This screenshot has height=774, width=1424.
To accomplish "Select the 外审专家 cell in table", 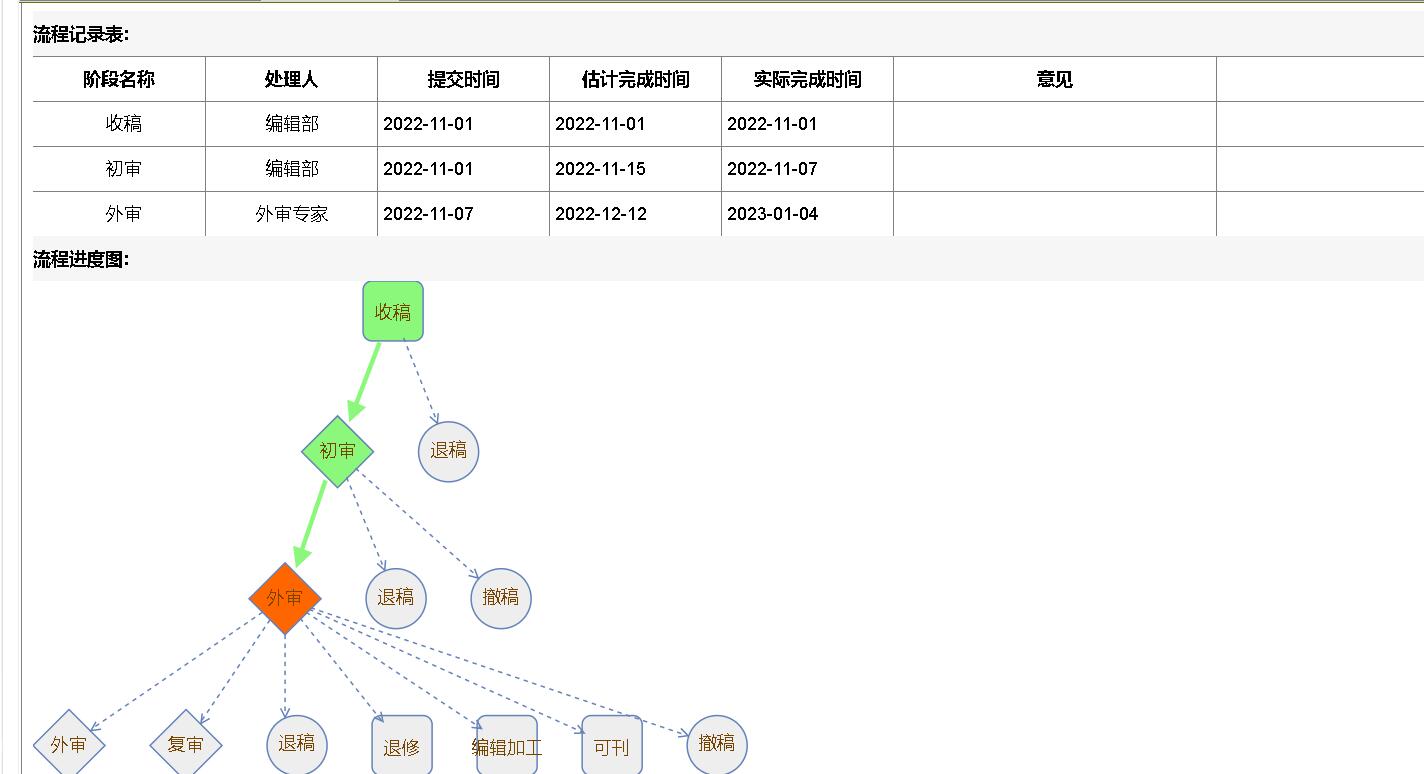I will 291,214.
